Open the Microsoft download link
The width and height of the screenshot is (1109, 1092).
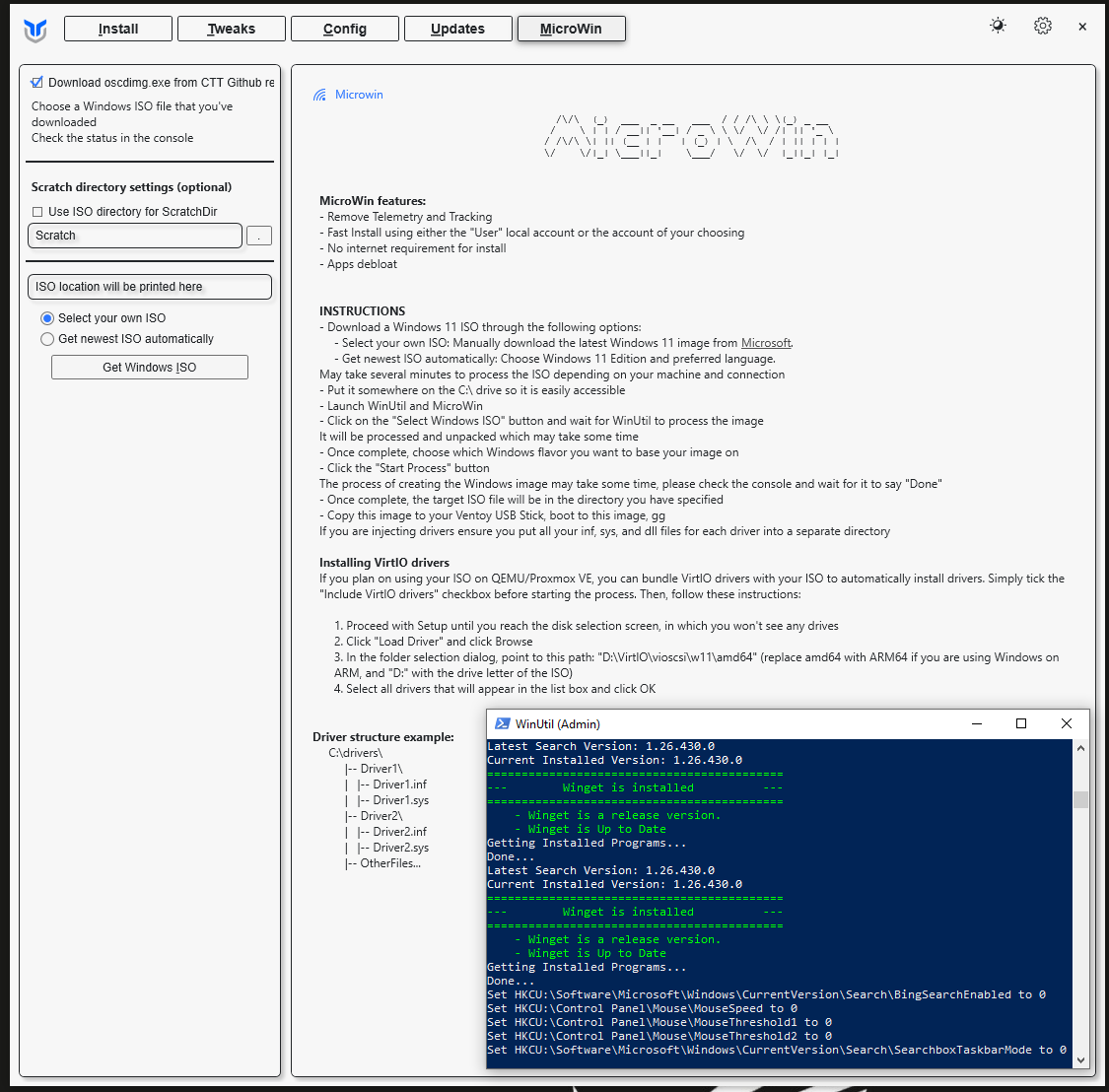[x=766, y=343]
